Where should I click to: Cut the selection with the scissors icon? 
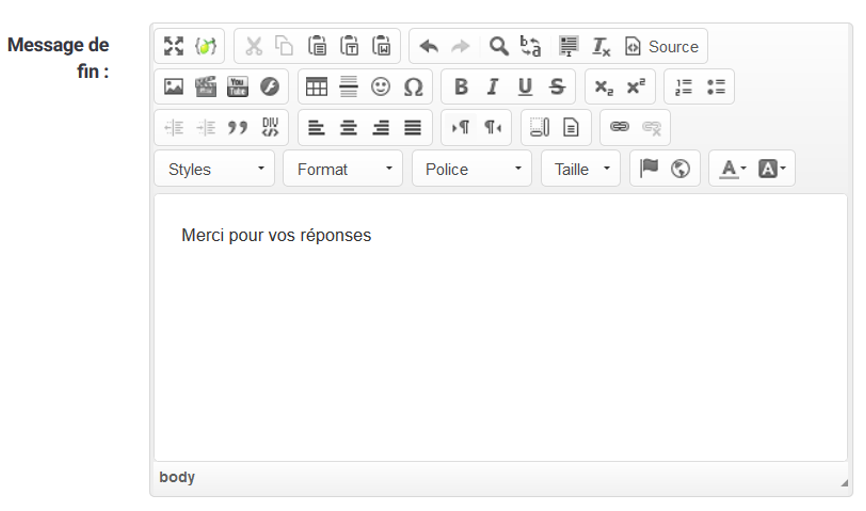254,46
